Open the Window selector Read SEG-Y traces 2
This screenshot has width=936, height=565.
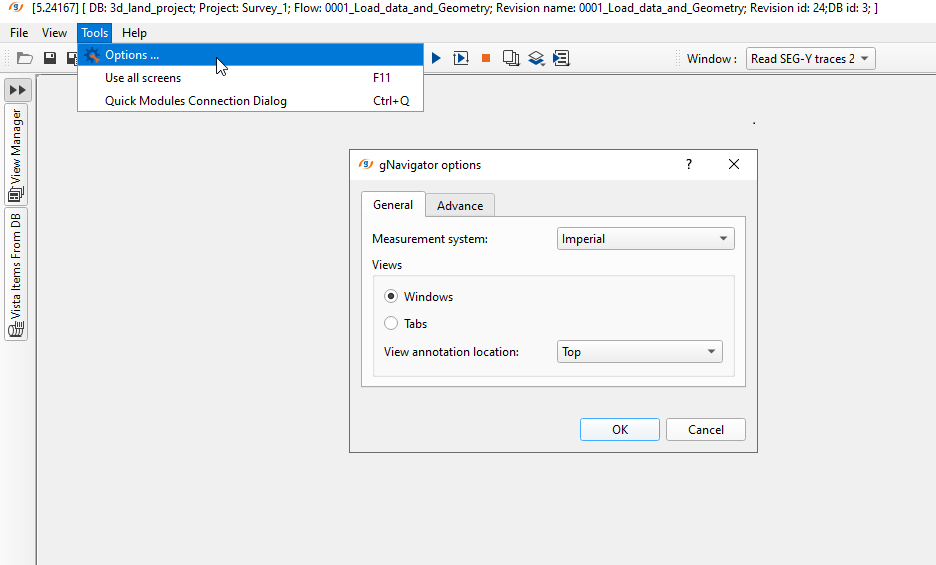[810, 59]
